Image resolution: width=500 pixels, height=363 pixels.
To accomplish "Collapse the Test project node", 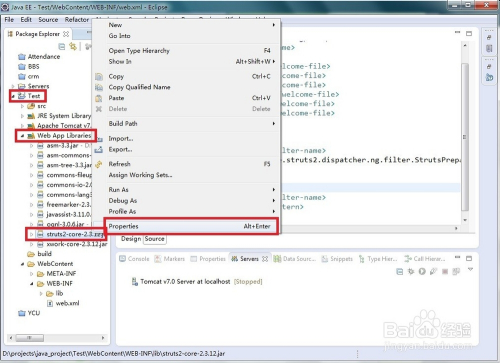I will pyautogui.click(x=13, y=96).
